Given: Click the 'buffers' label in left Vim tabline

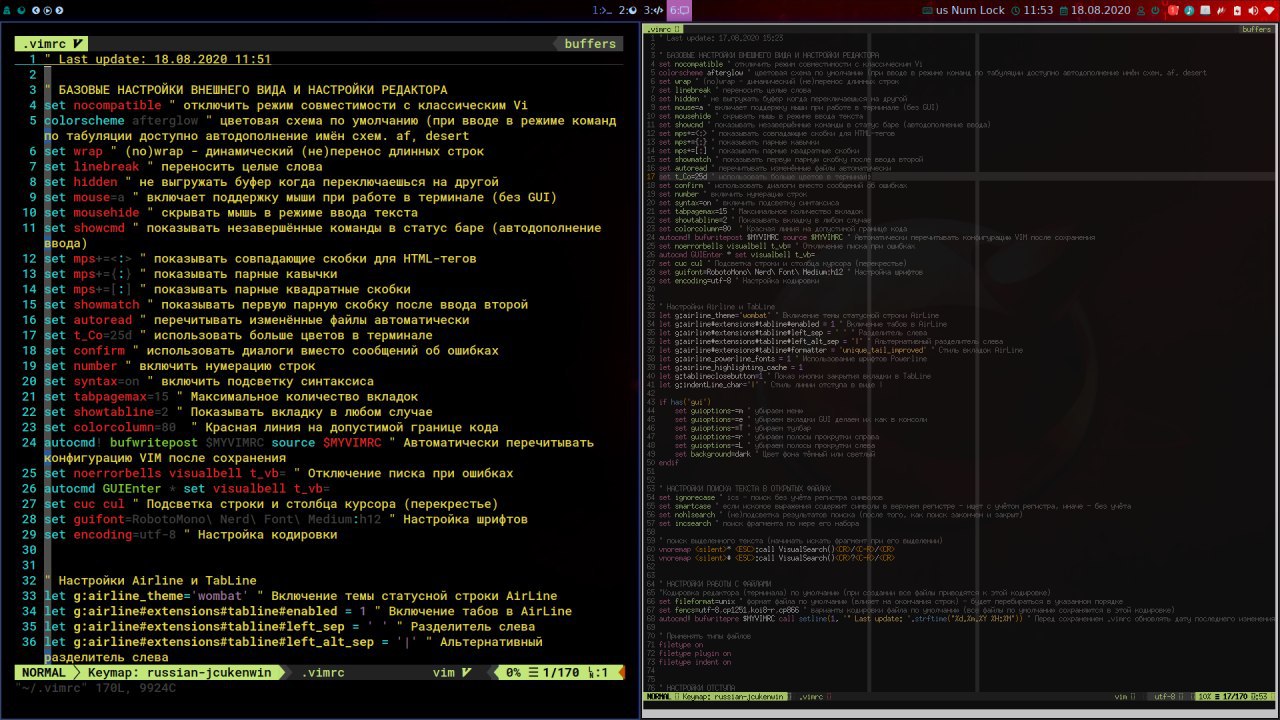Looking at the screenshot, I should pos(590,44).
